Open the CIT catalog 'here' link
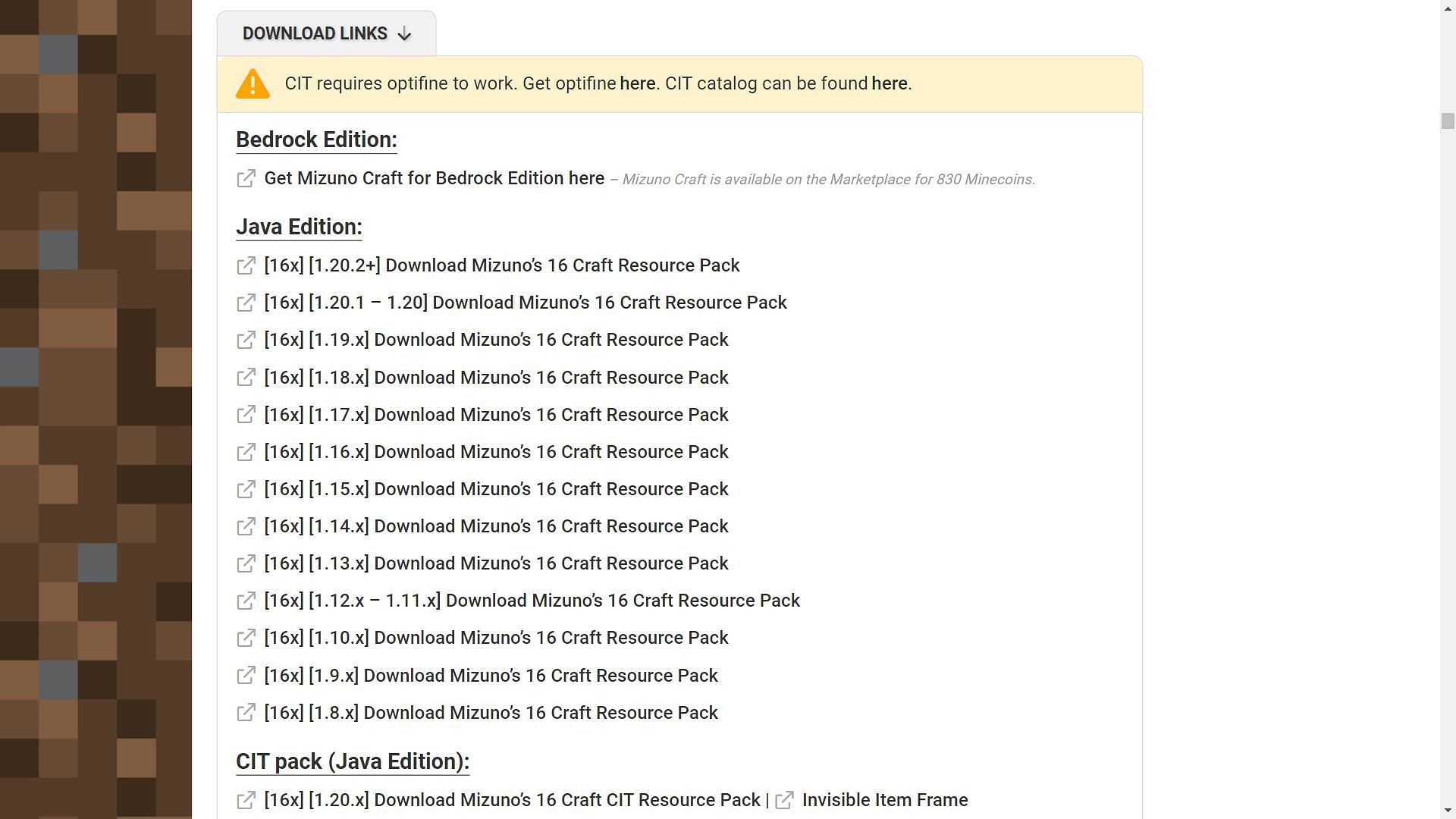Image resolution: width=1456 pixels, height=819 pixels. pyautogui.click(x=889, y=83)
